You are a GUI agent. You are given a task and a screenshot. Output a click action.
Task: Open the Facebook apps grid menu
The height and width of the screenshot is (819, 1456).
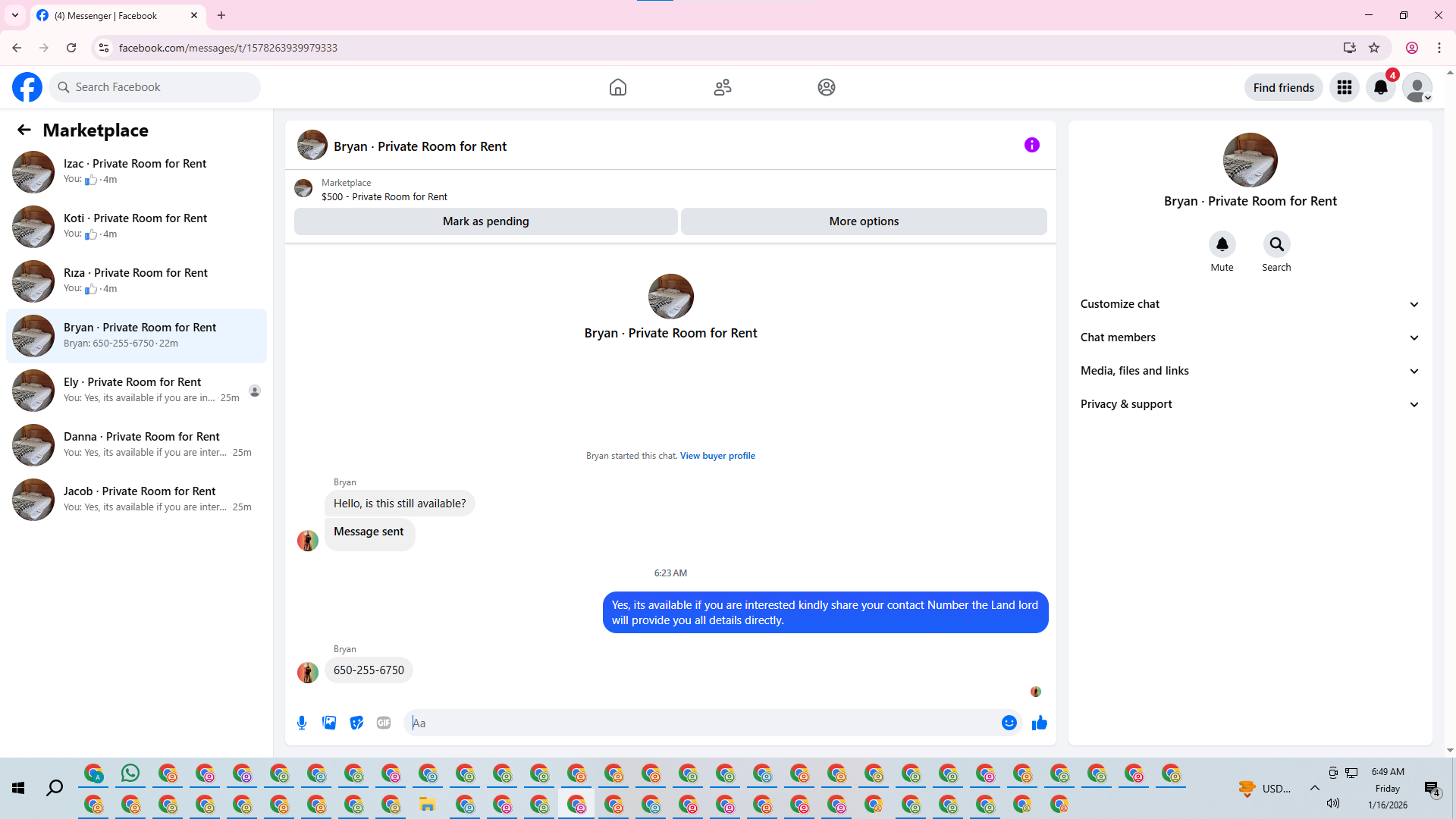(1344, 87)
